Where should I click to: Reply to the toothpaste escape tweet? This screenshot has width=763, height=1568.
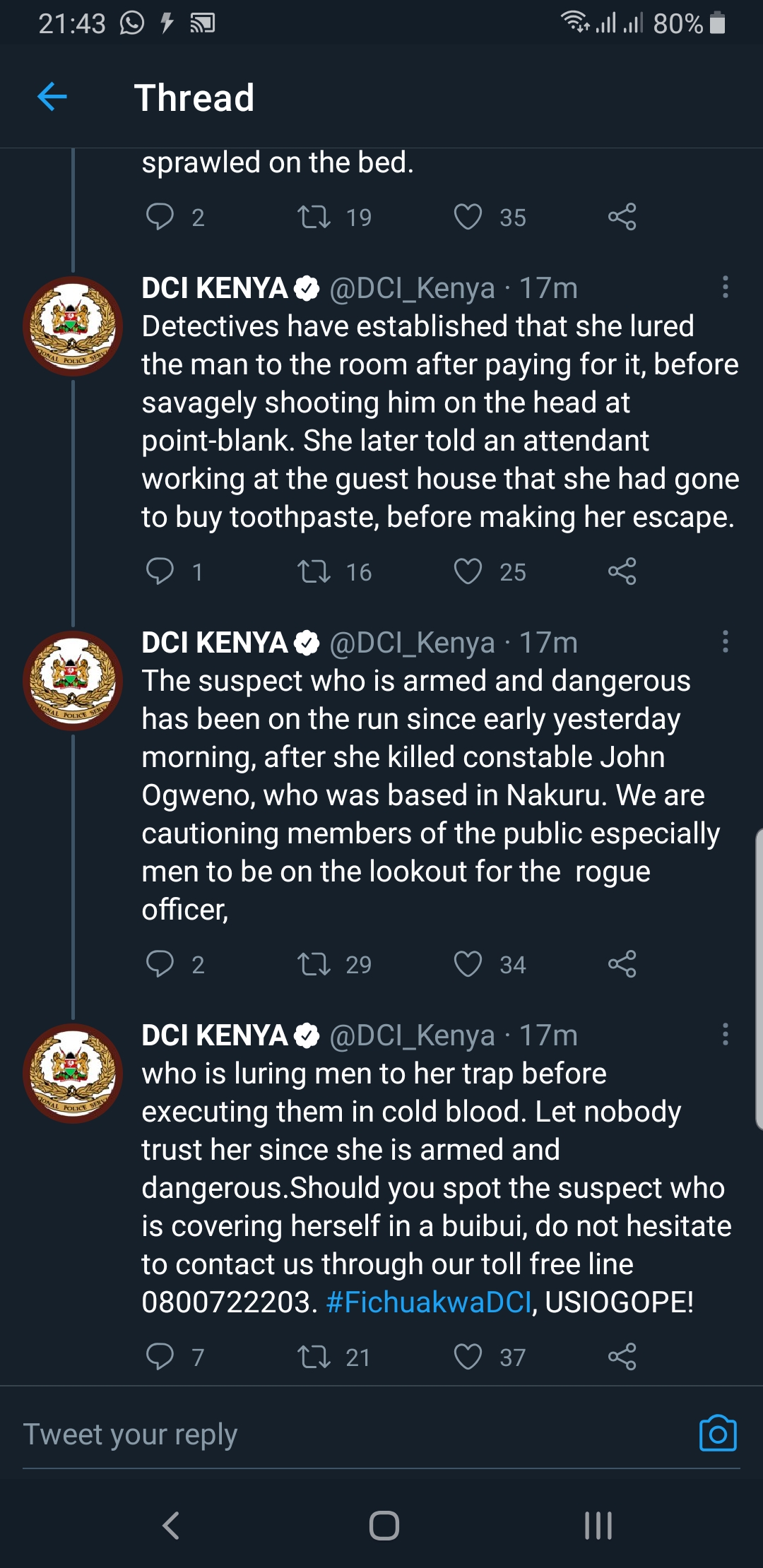[160, 571]
